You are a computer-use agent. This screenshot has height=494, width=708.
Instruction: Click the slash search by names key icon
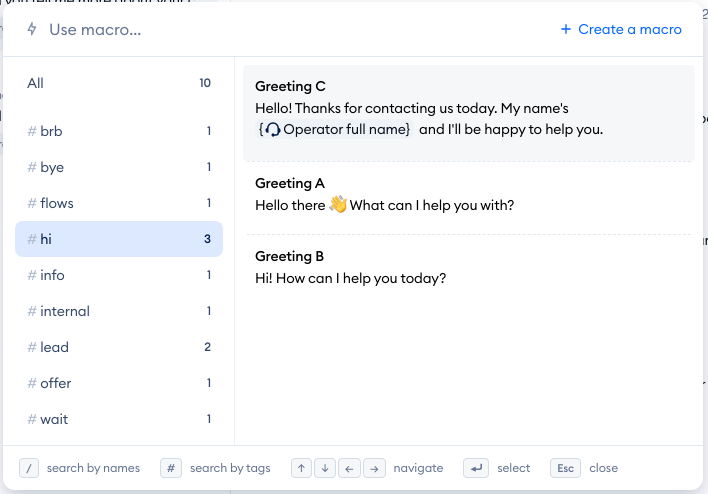30,468
